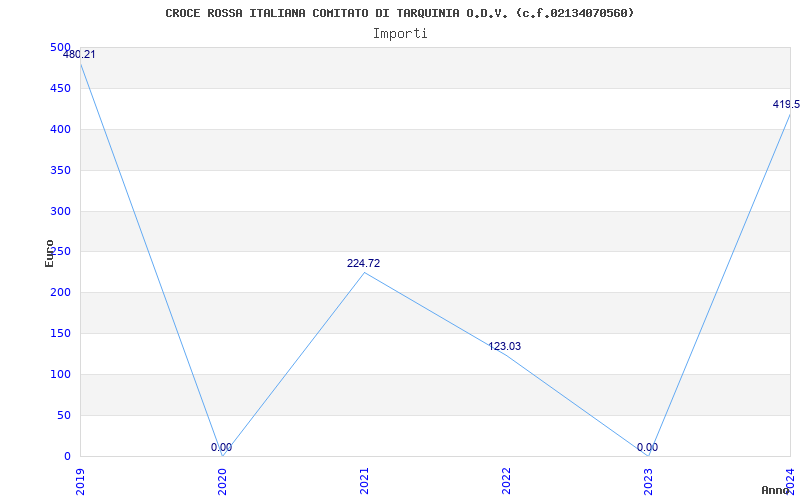
Task: Click the 150 y-axis tick label
Action: 60,334
